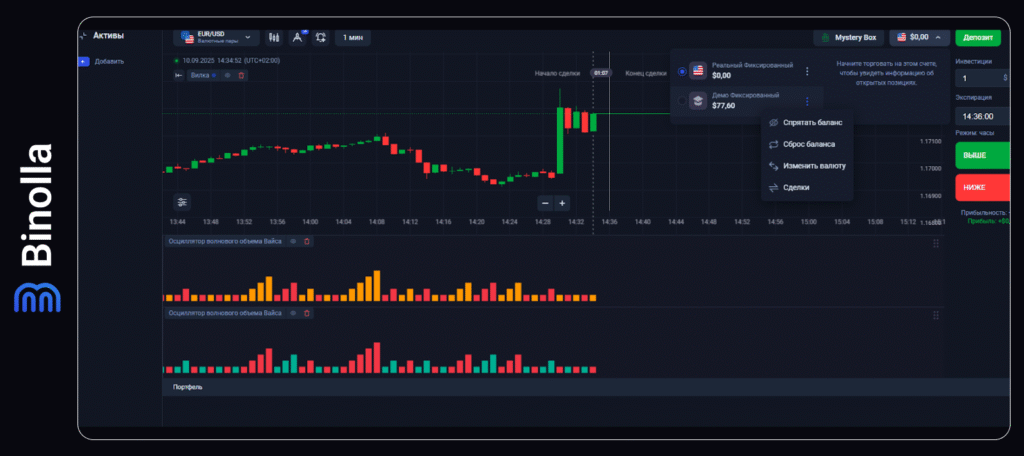Screen dimensions: 1024x456
Task: Open three-dot menu for the real account
Action: 807,71
